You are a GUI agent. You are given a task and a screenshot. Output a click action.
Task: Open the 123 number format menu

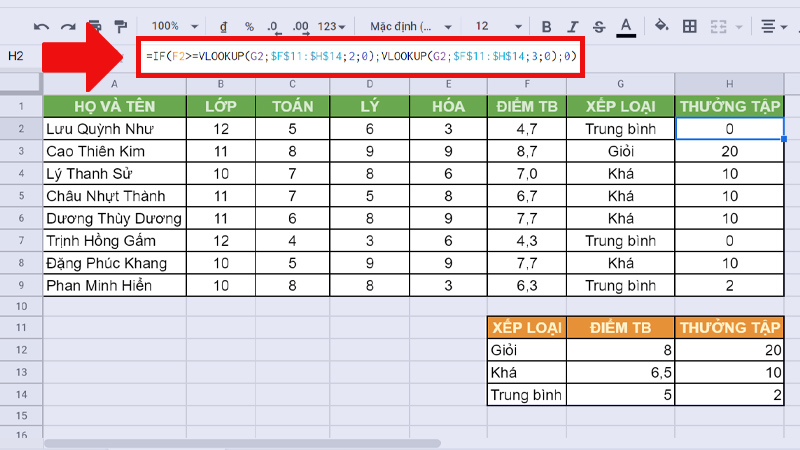click(331, 25)
